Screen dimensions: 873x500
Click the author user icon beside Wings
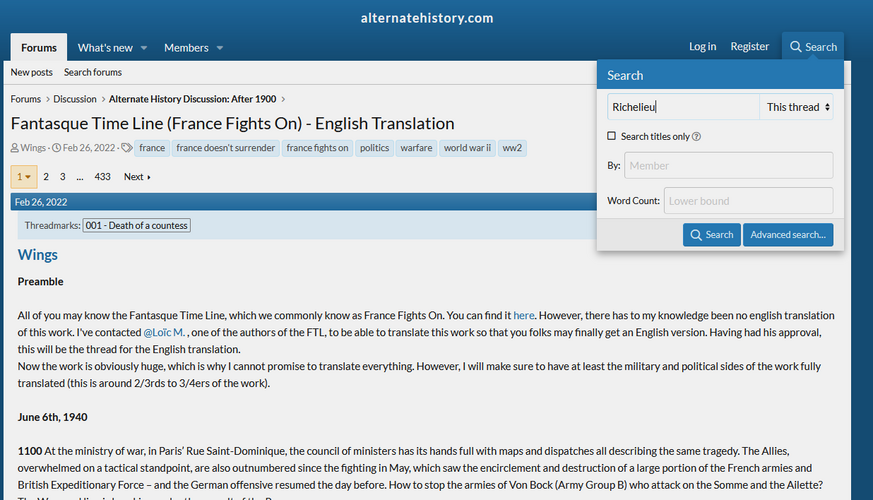pyautogui.click(x=14, y=148)
